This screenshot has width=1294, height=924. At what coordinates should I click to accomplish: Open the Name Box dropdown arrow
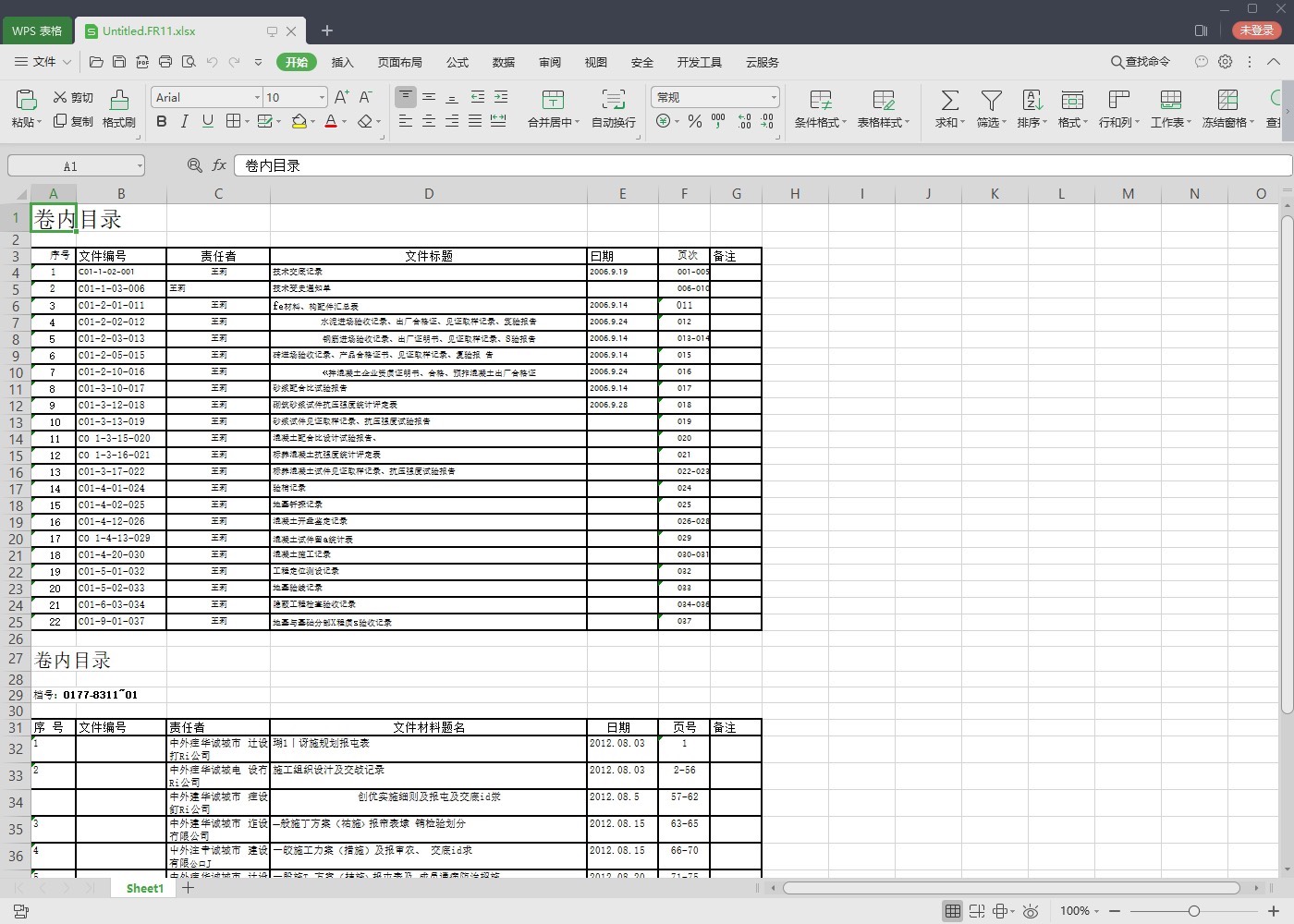click(140, 166)
